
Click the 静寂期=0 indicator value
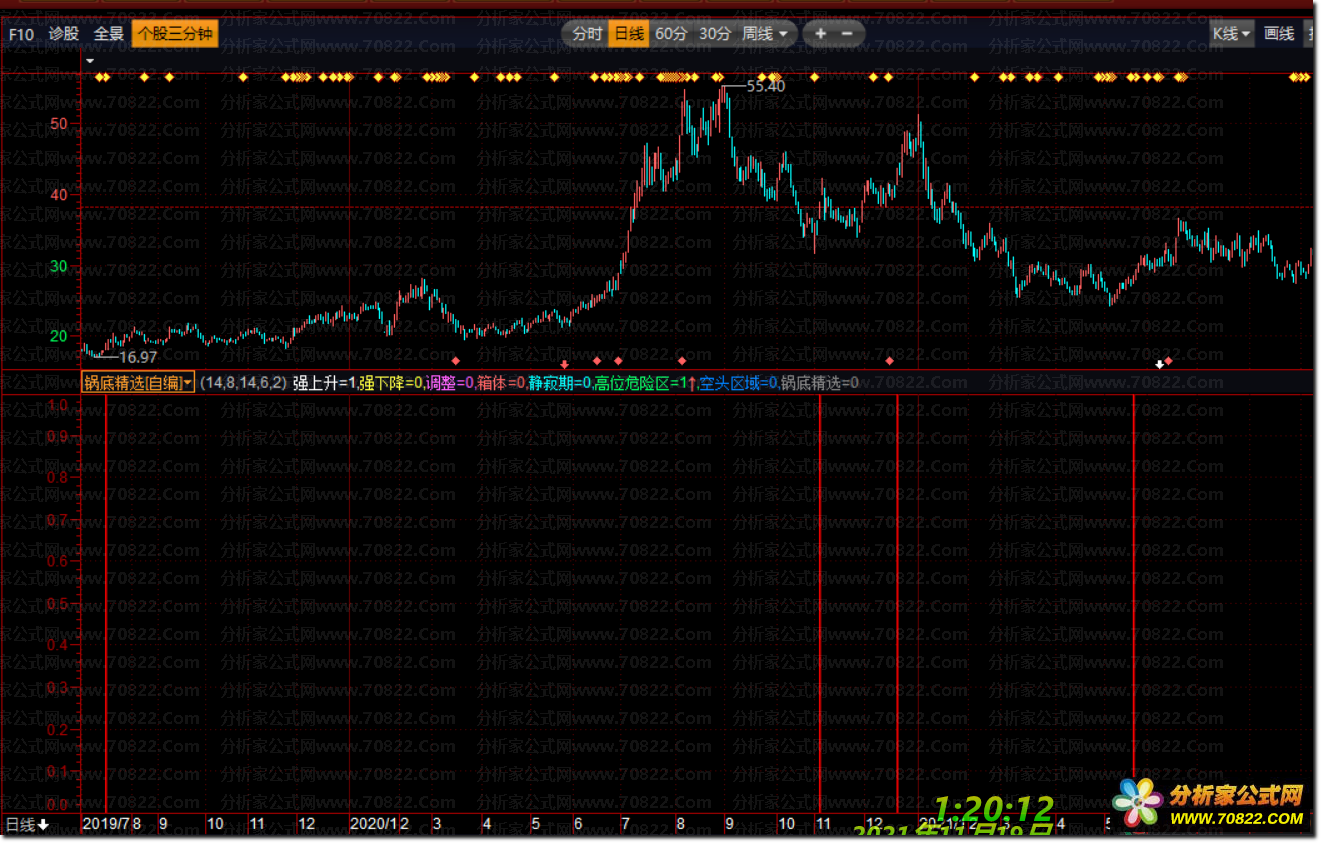560,382
